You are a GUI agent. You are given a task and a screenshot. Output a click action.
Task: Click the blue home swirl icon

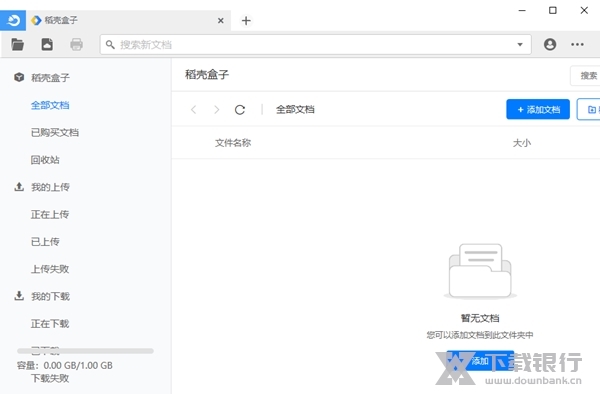tap(13, 20)
